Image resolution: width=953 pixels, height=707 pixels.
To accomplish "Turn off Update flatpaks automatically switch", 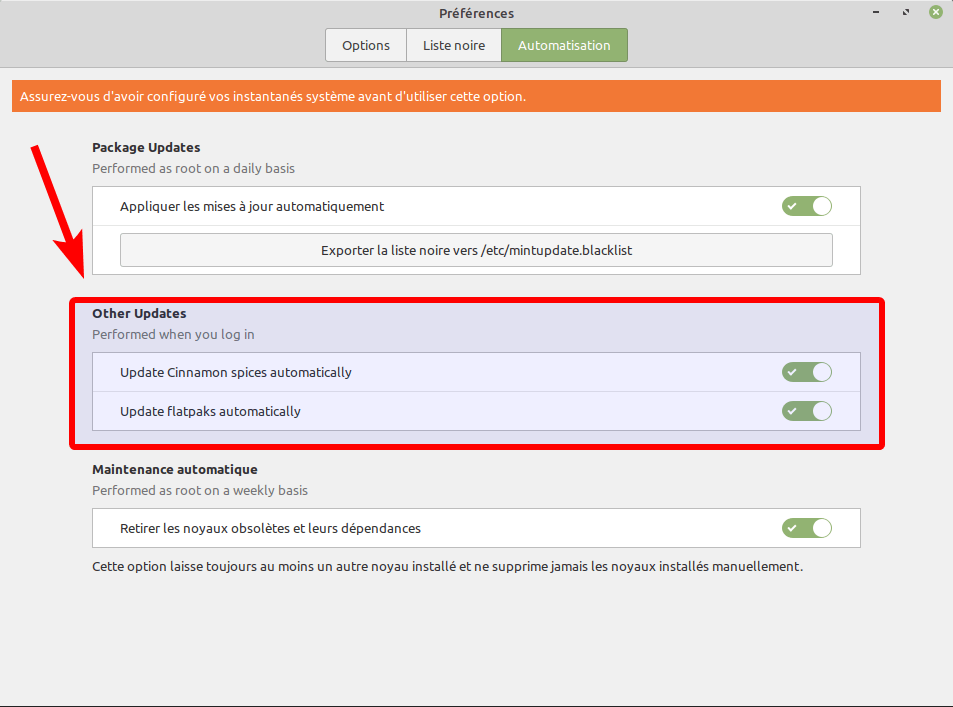I will coord(807,411).
